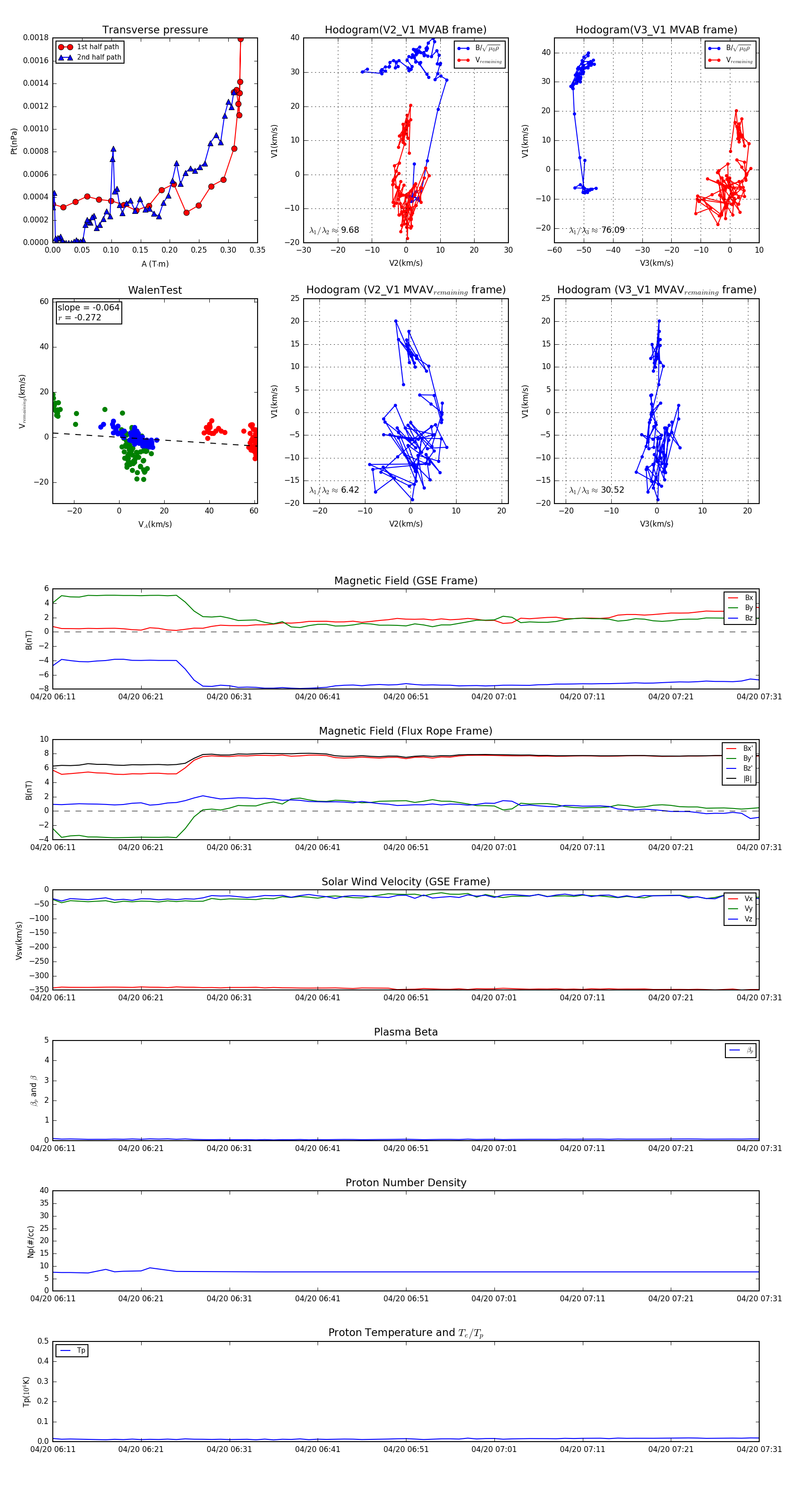This screenshot has width=812, height=1489.
Task: Click the "04/20 07:31" tick under Proton Temperature
Action: pos(759,1449)
